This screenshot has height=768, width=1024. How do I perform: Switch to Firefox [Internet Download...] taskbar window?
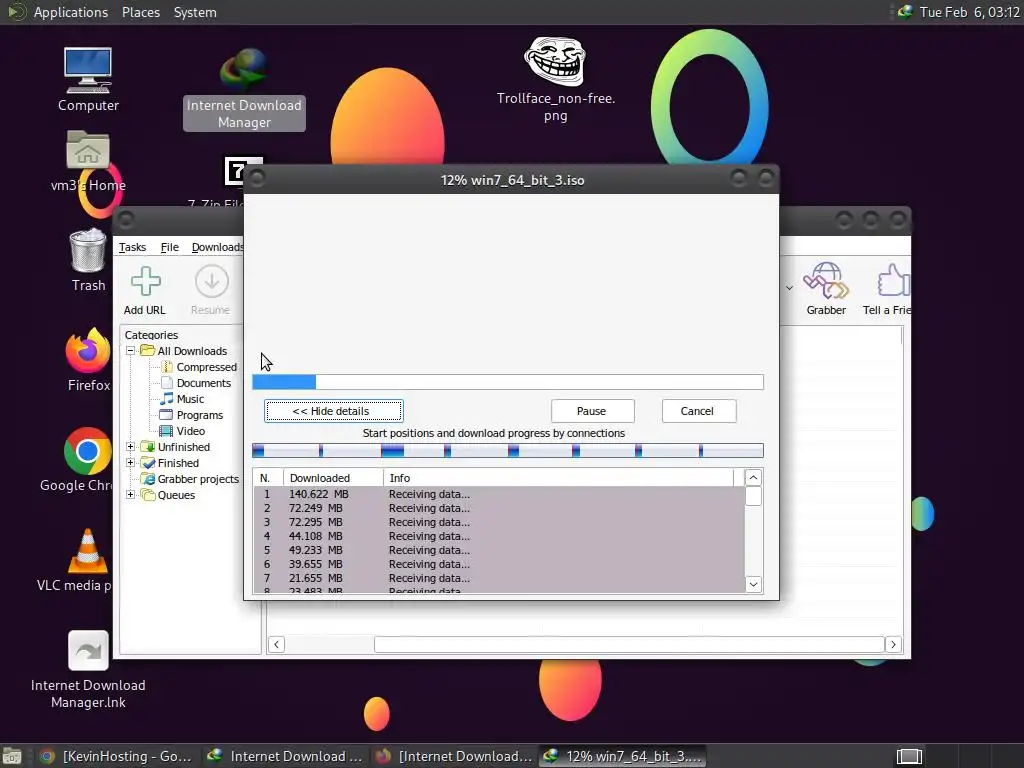pos(455,756)
